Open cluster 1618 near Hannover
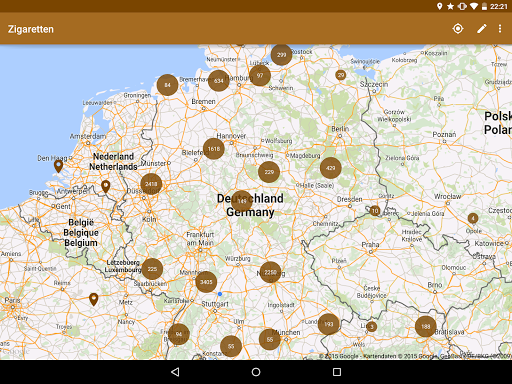The width and height of the screenshot is (512, 384). coord(214,149)
